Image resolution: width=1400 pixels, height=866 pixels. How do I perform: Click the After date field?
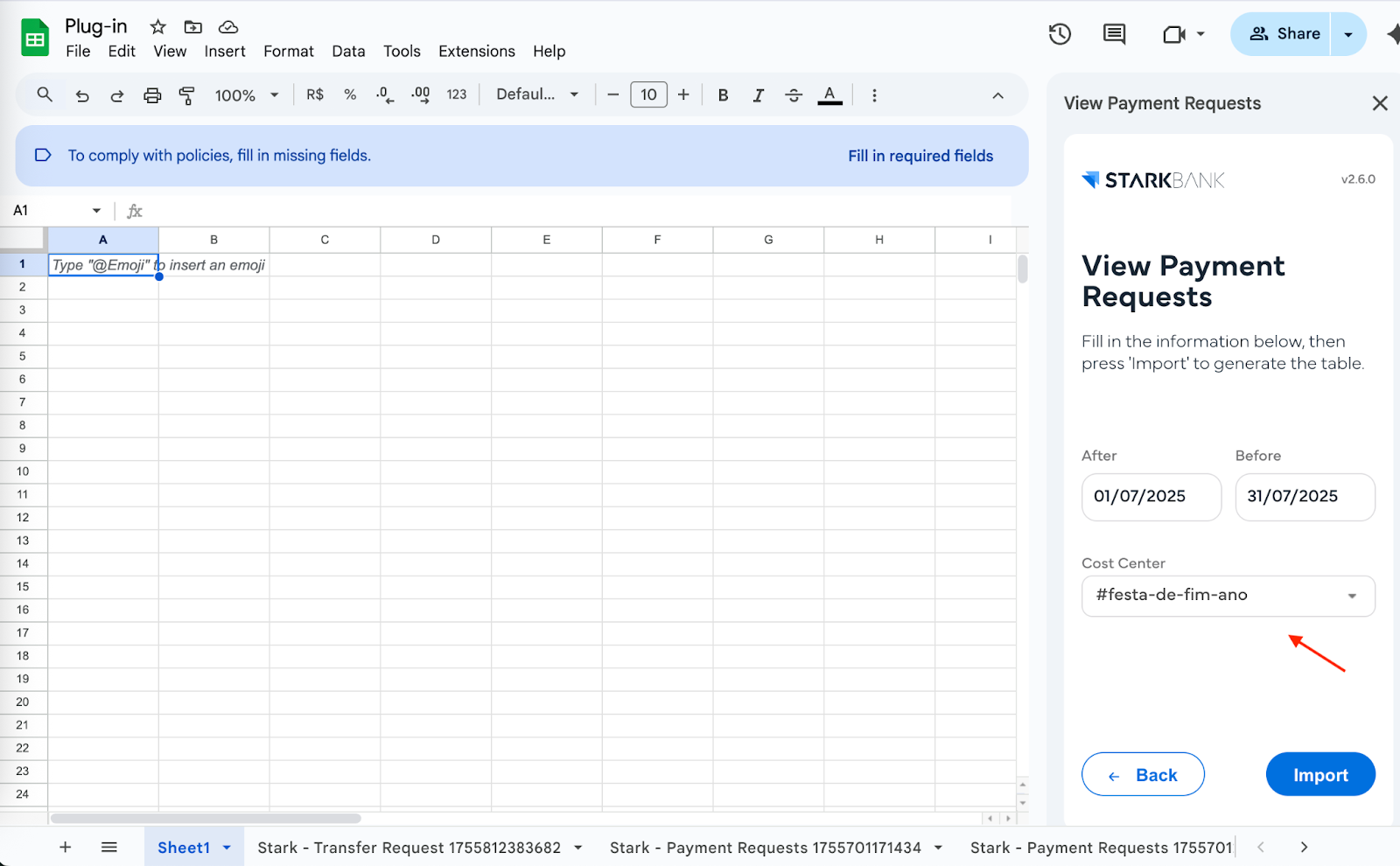point(1151,497)
